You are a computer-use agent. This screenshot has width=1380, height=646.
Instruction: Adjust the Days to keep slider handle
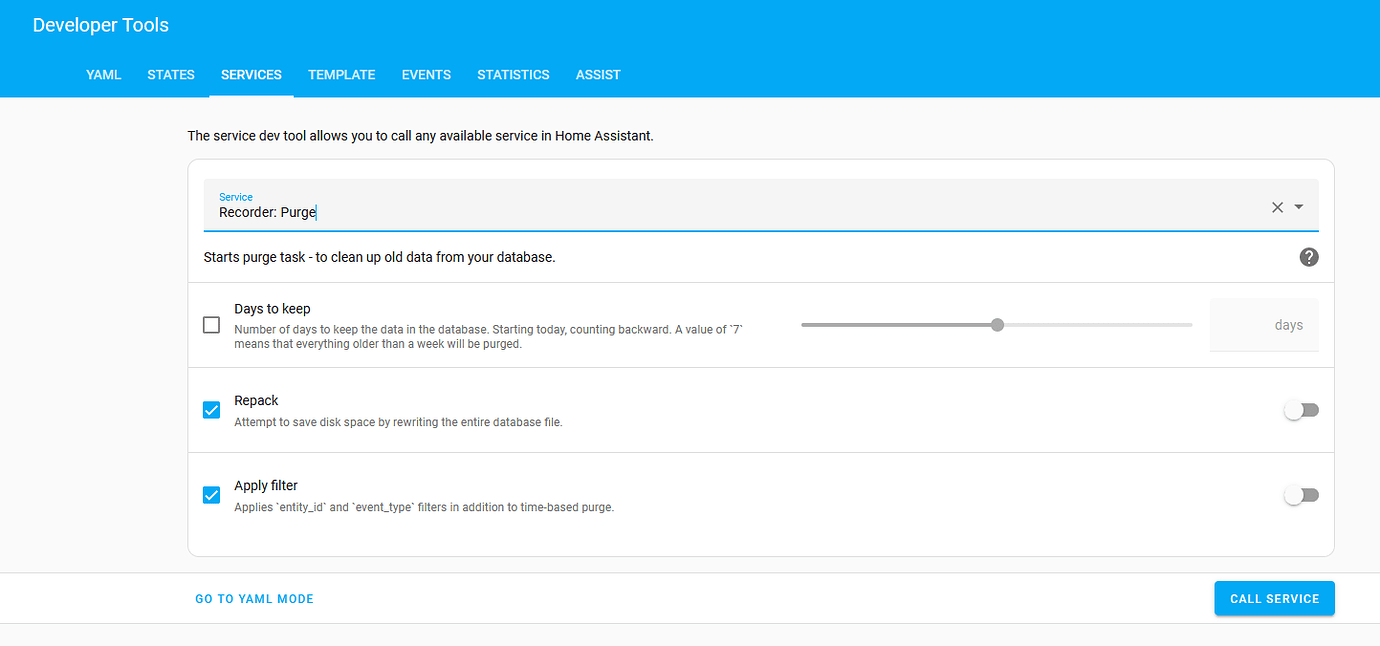coord(997,324)
